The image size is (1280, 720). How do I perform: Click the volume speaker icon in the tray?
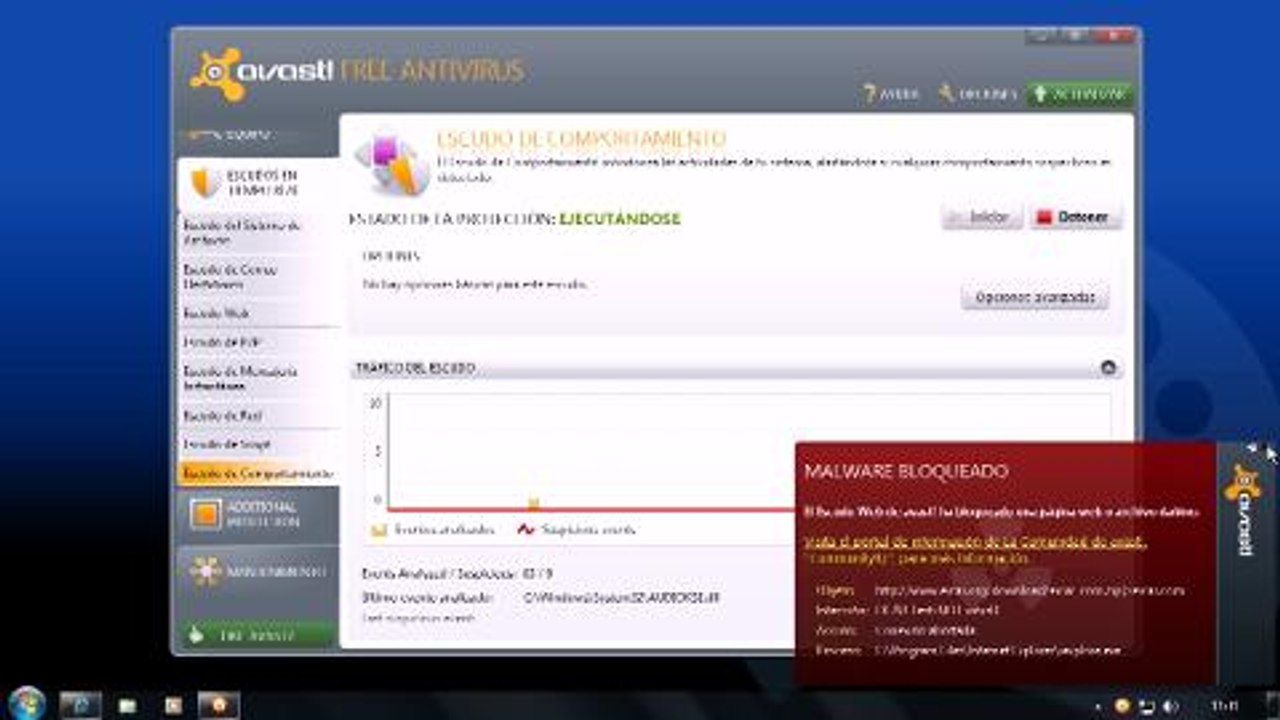(x=1169, y=706)
